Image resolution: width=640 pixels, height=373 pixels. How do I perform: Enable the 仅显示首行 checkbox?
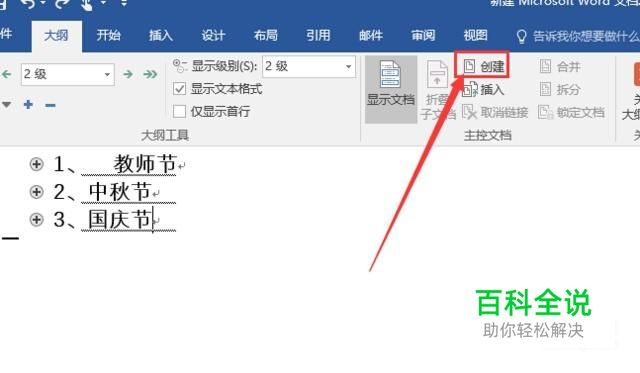(179, 111)
